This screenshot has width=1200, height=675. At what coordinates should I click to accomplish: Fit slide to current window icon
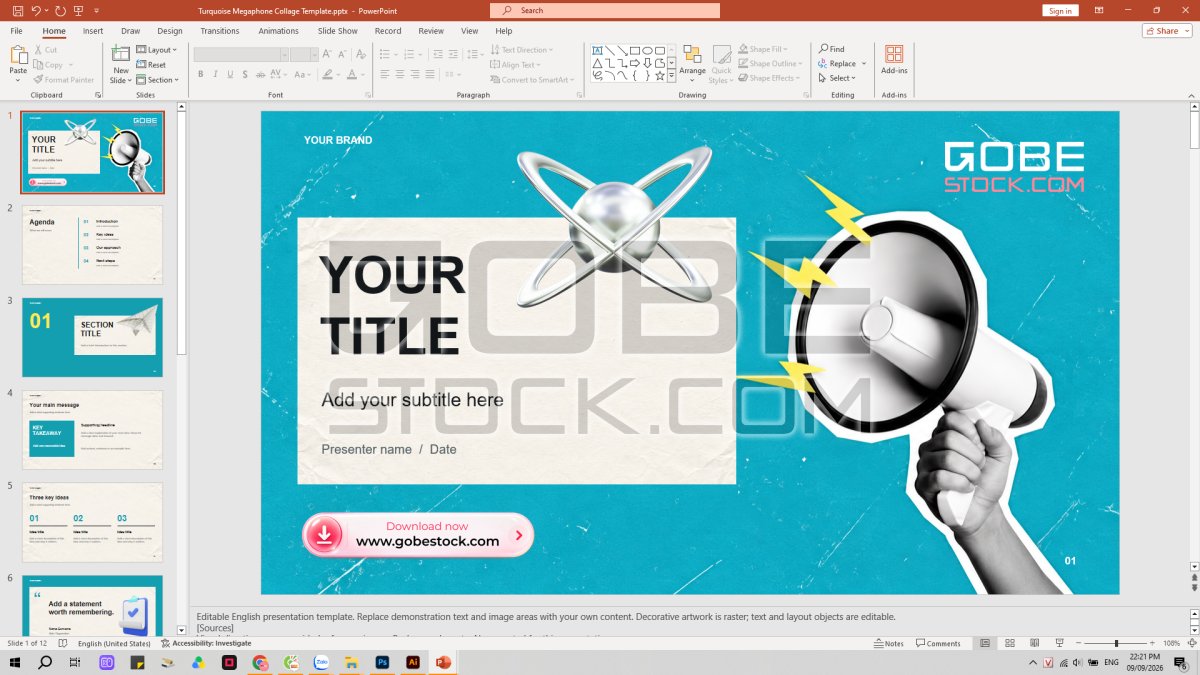[1190, 643]
